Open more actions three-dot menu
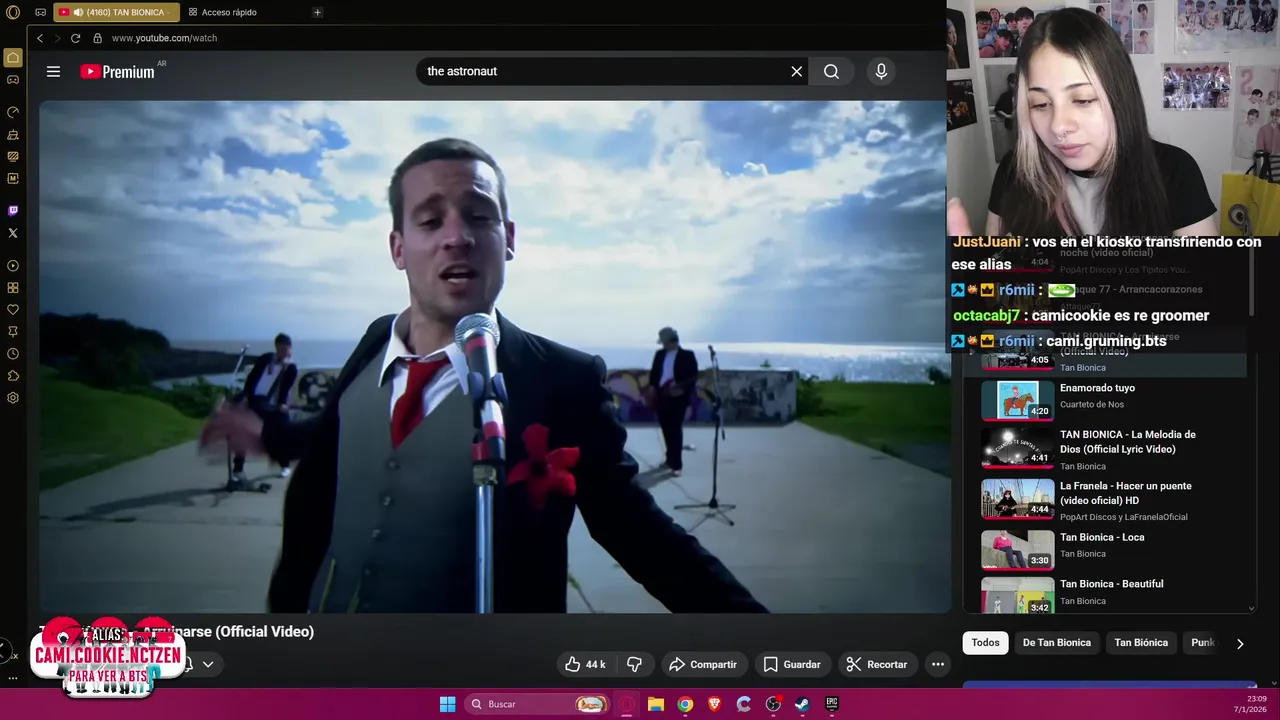 pyautogui.click(x=937, y=664)
